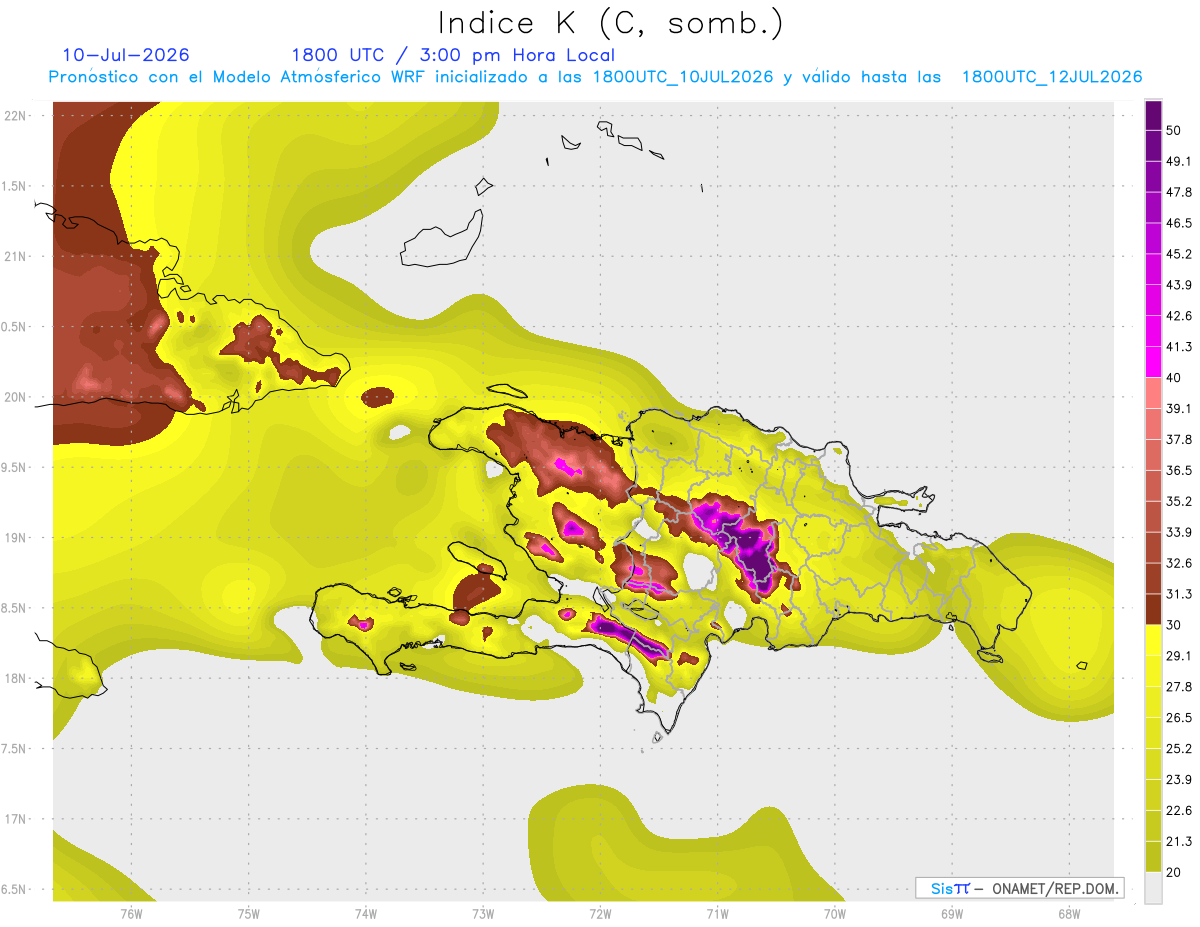Click the legend value "43.9"
Screen dimensions: 1200x927
(x=1179, y=285)
